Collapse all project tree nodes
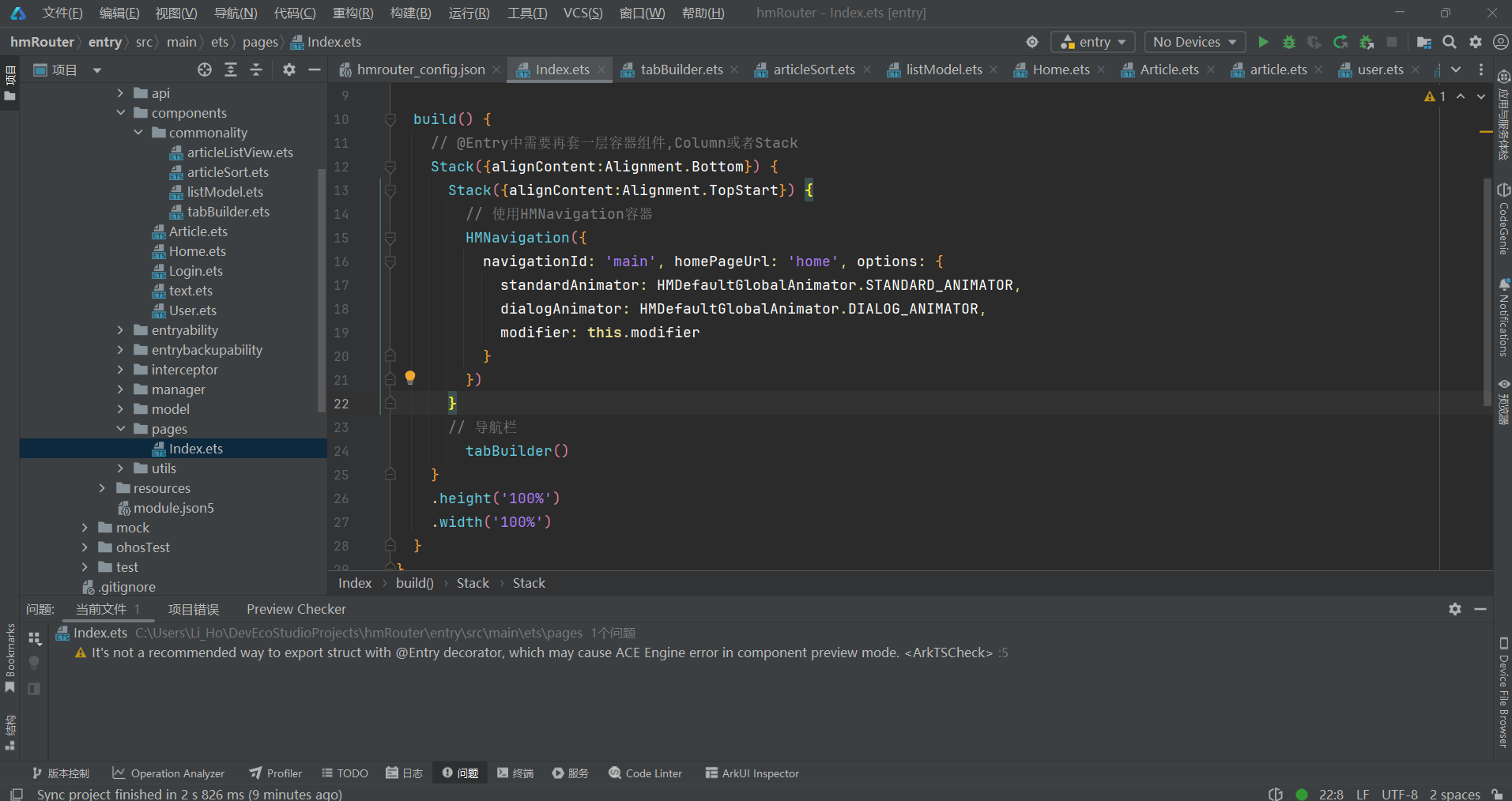This screenshot has width=1512, height=801. tap(256, 70)
